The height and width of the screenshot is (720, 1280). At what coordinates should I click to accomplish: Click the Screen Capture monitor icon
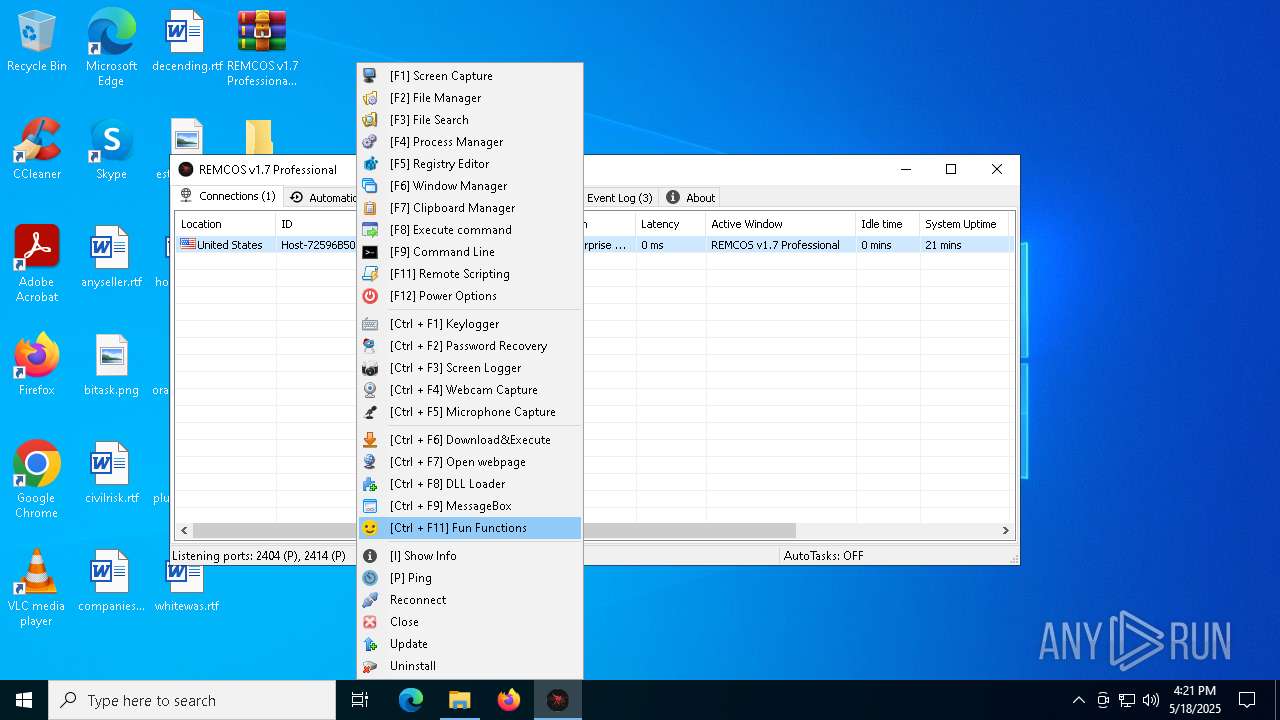(370, 76)
